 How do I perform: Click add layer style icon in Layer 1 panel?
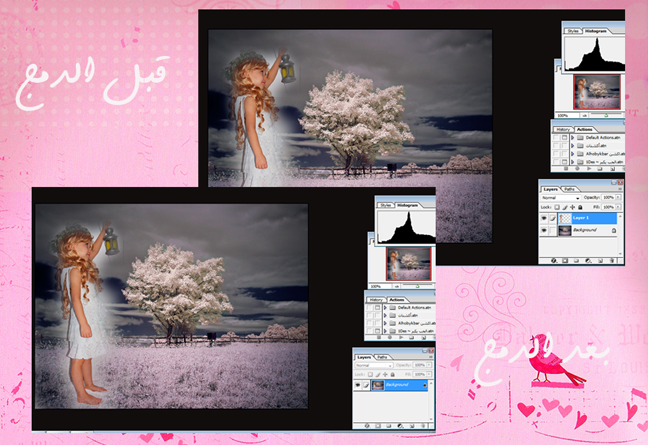556,261
